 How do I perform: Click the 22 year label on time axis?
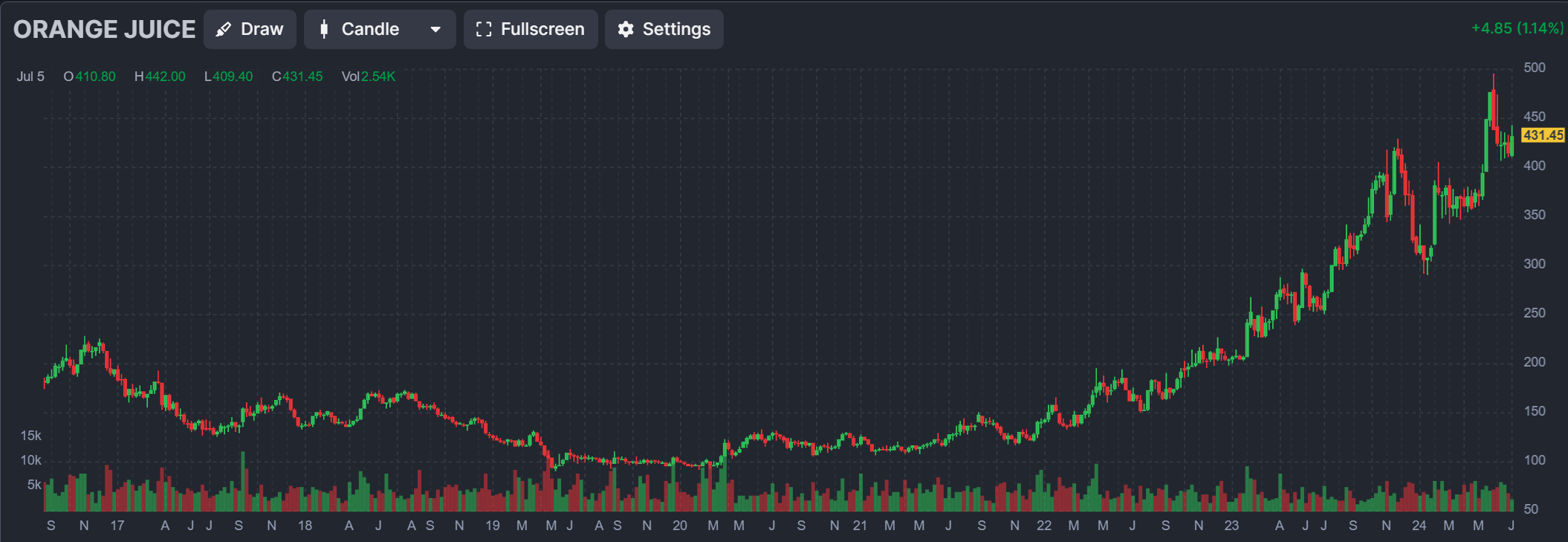point(1044,526)
